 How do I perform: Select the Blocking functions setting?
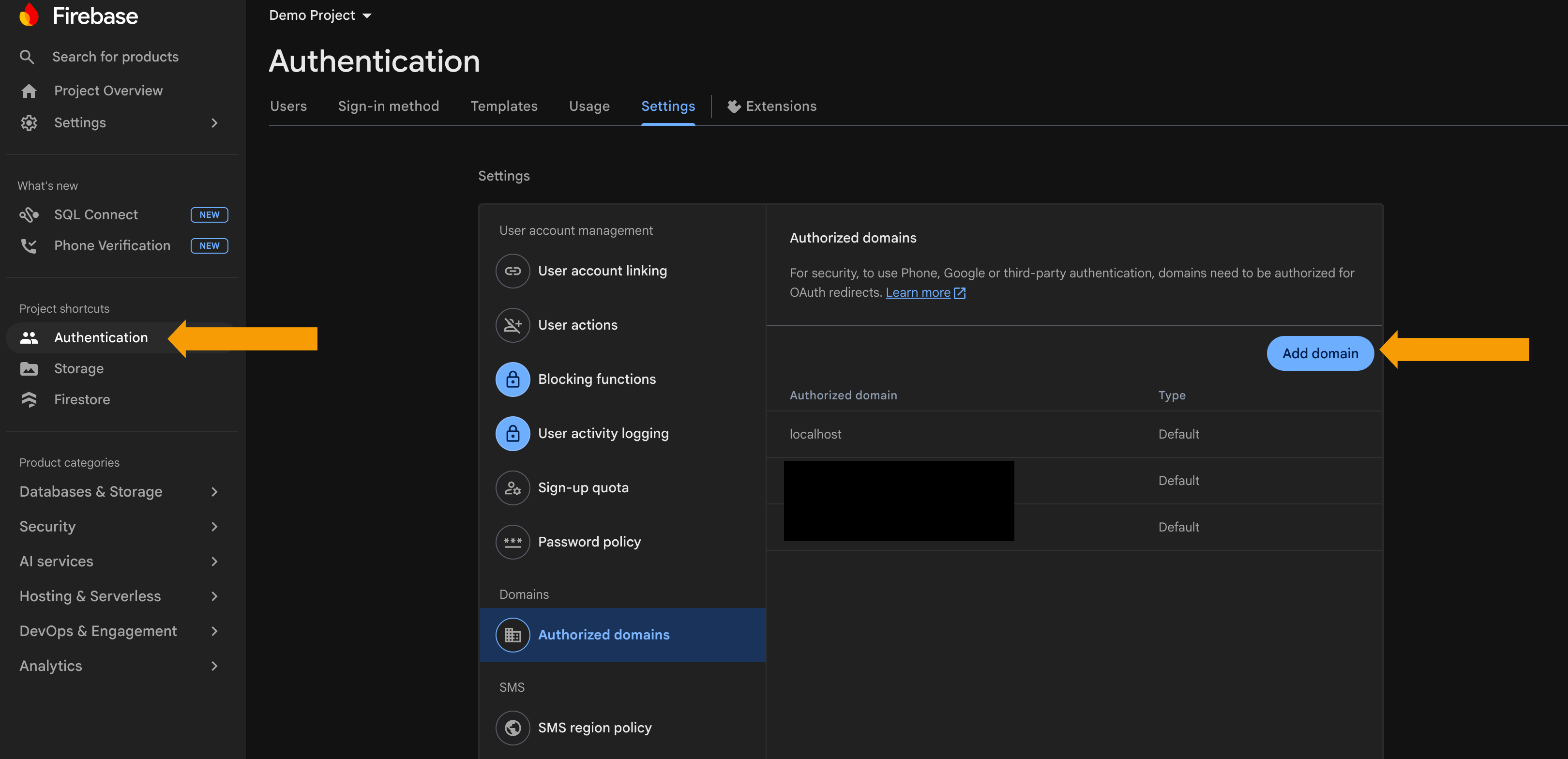coord(622,379)
